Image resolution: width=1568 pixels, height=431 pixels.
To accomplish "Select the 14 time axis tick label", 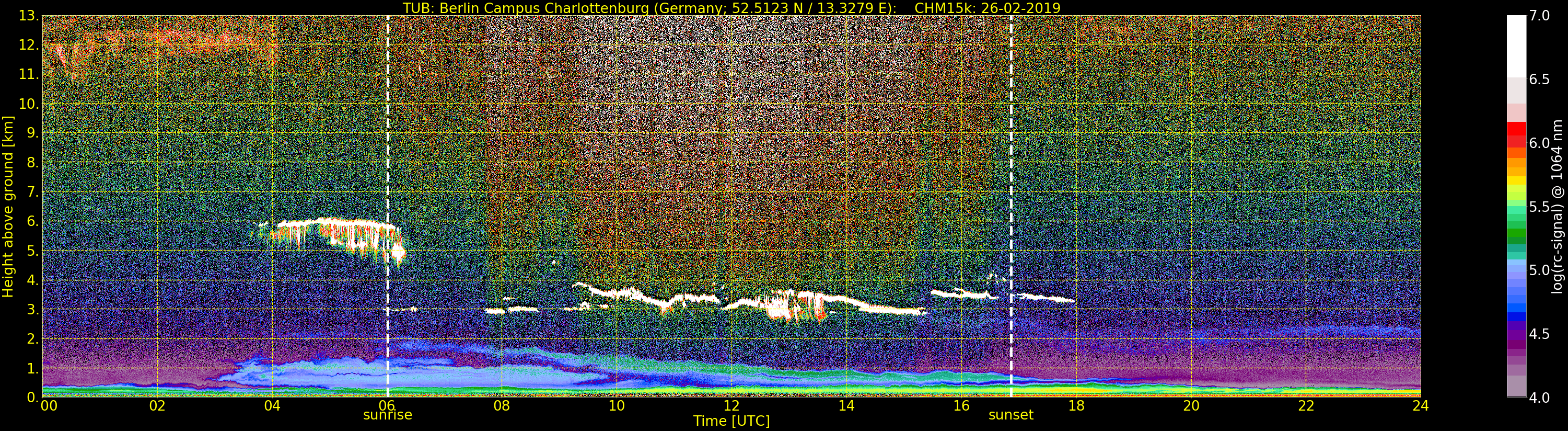I will click(x=846, y=406).
